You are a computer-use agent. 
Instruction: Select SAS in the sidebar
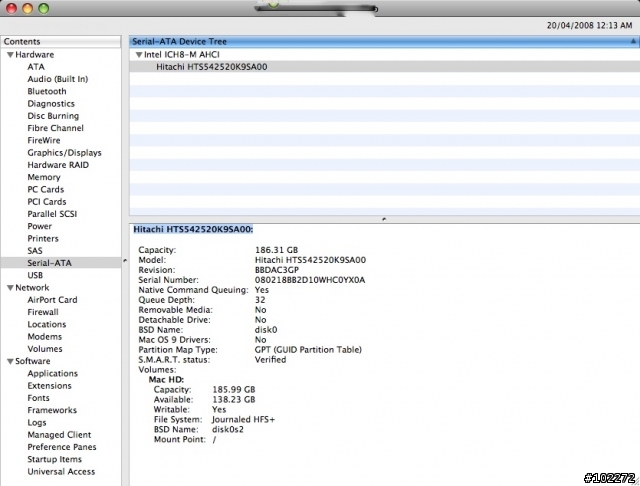[35, 251]
